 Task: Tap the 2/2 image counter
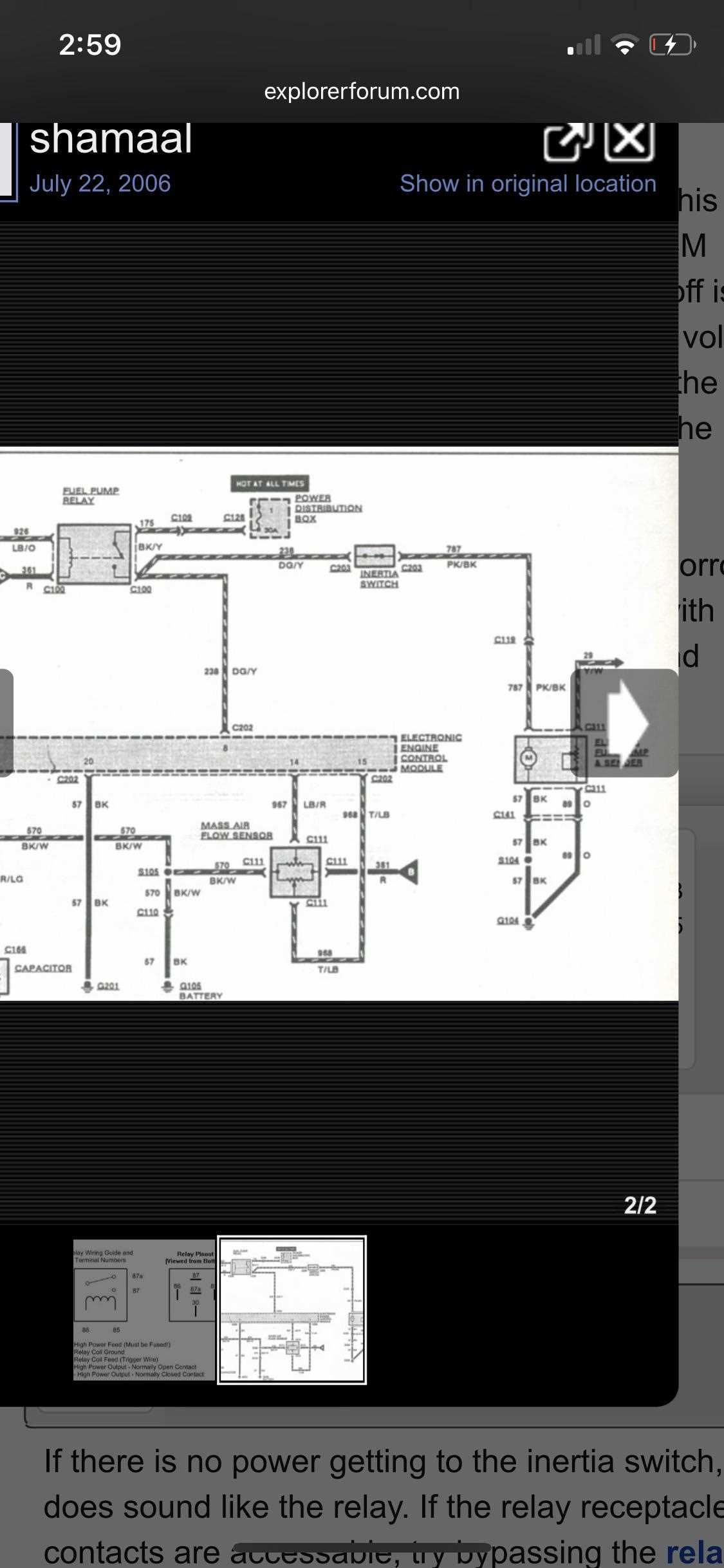coord(640,1206)
